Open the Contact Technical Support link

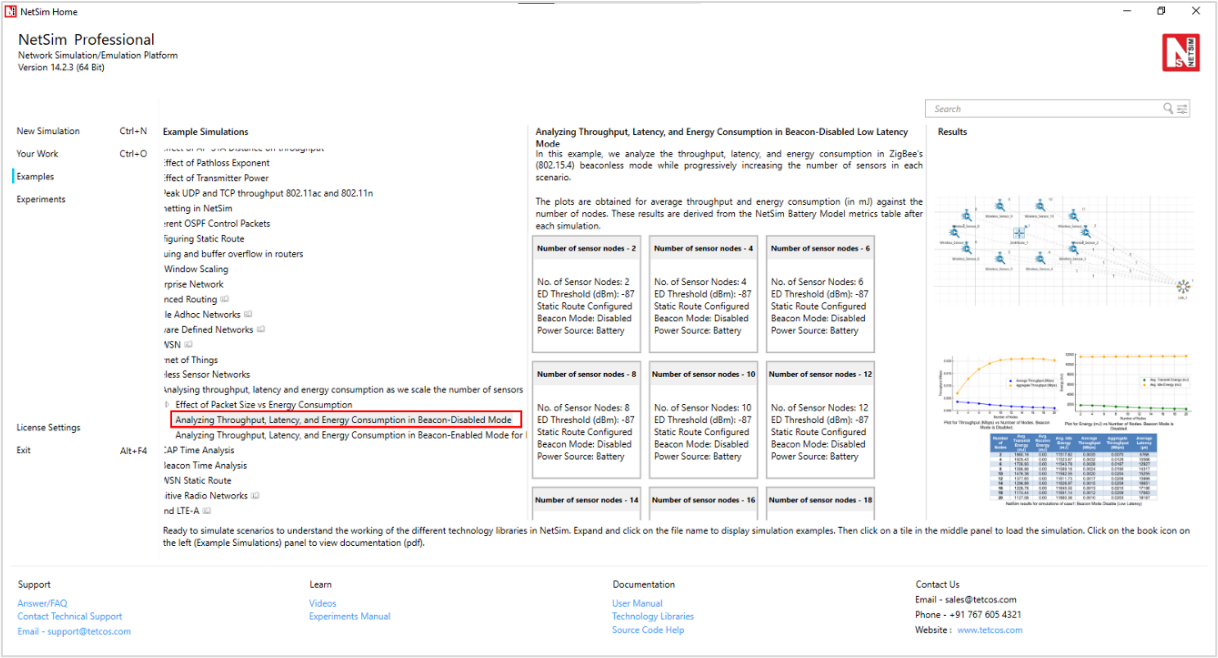70,617
